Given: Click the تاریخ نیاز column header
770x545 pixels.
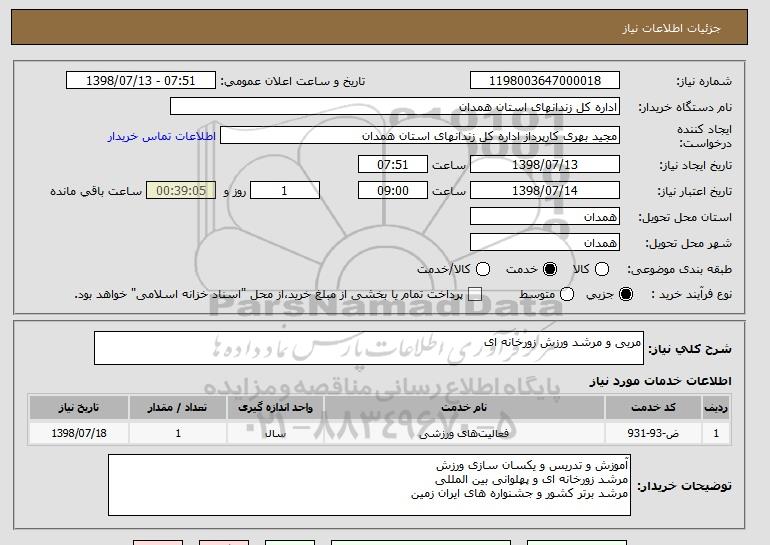Looking at the screenshot, I should coord(79,408).
